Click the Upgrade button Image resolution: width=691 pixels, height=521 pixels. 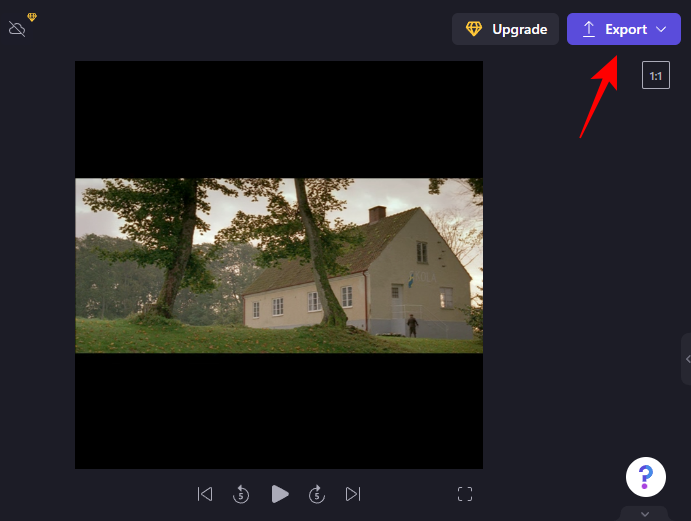point(505,29)
